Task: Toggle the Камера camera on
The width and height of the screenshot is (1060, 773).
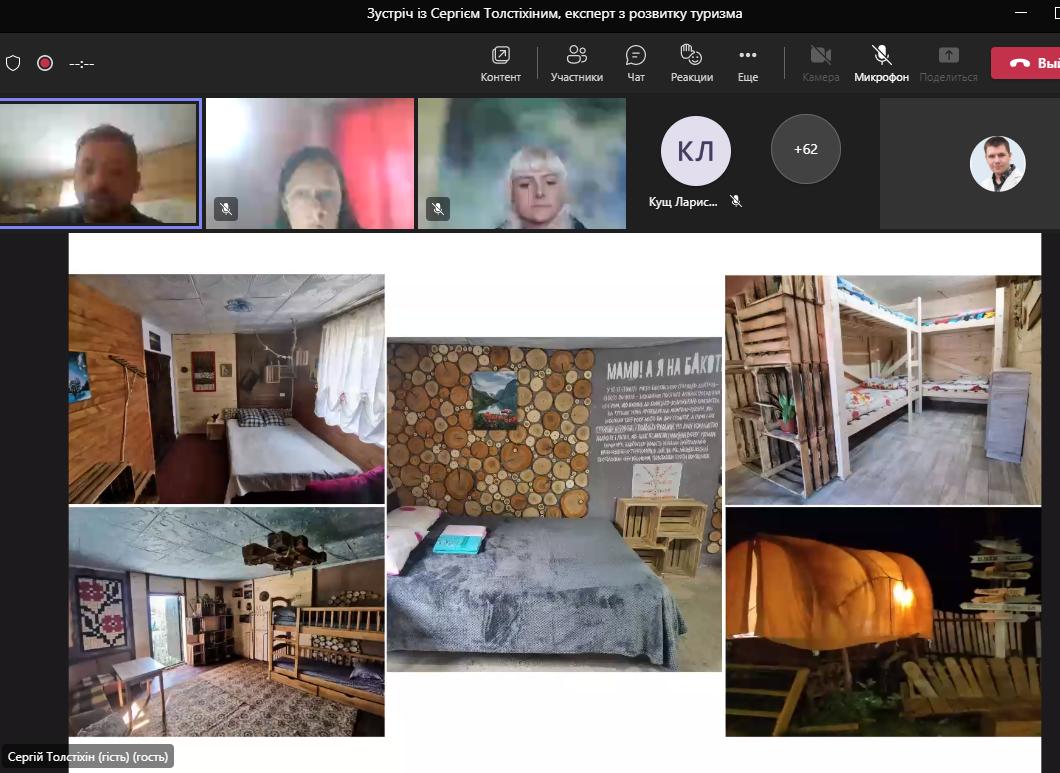Action: (x=820, y=63)
